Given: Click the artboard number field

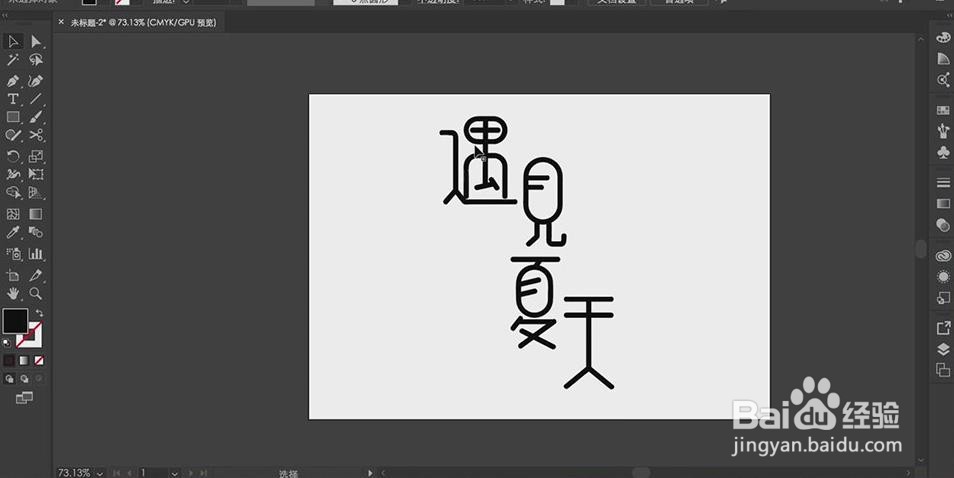Looking at the screenshot, I should (x=155, y=473).
